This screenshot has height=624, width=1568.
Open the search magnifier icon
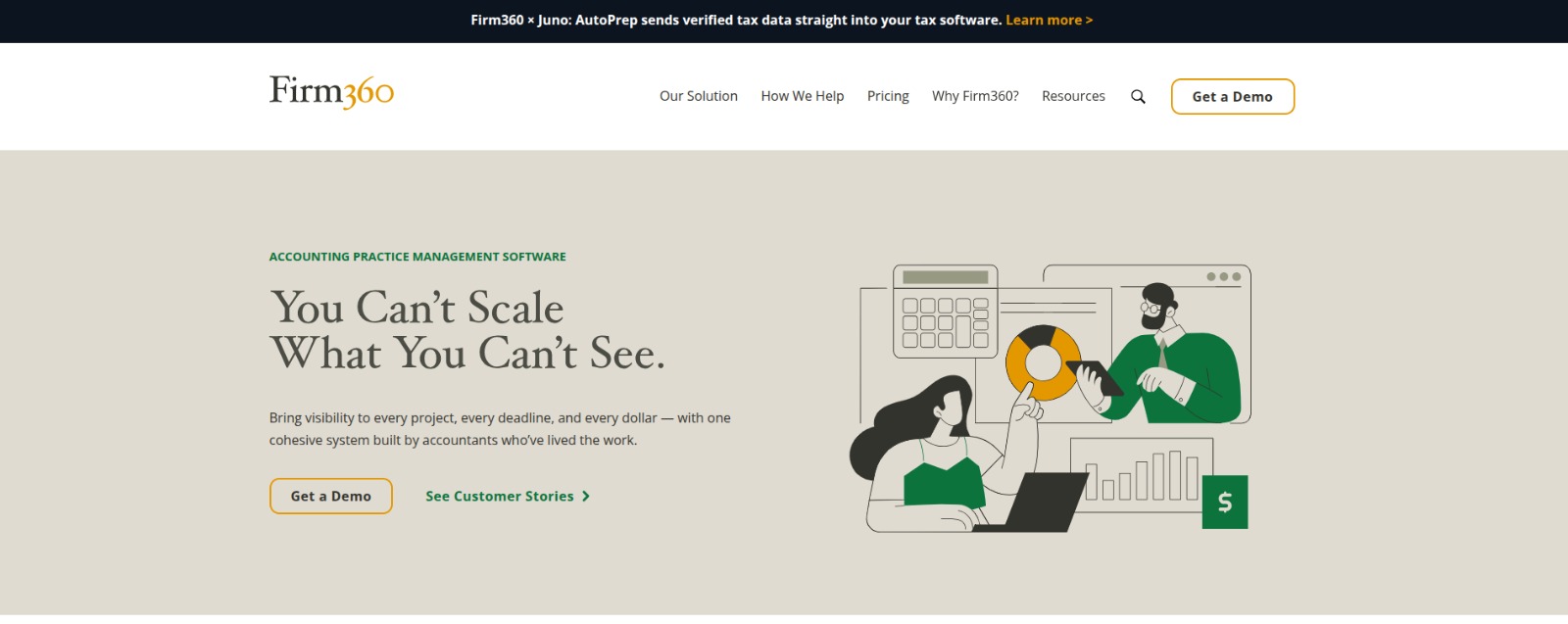pyautogui.click(x=1138, y=96)
